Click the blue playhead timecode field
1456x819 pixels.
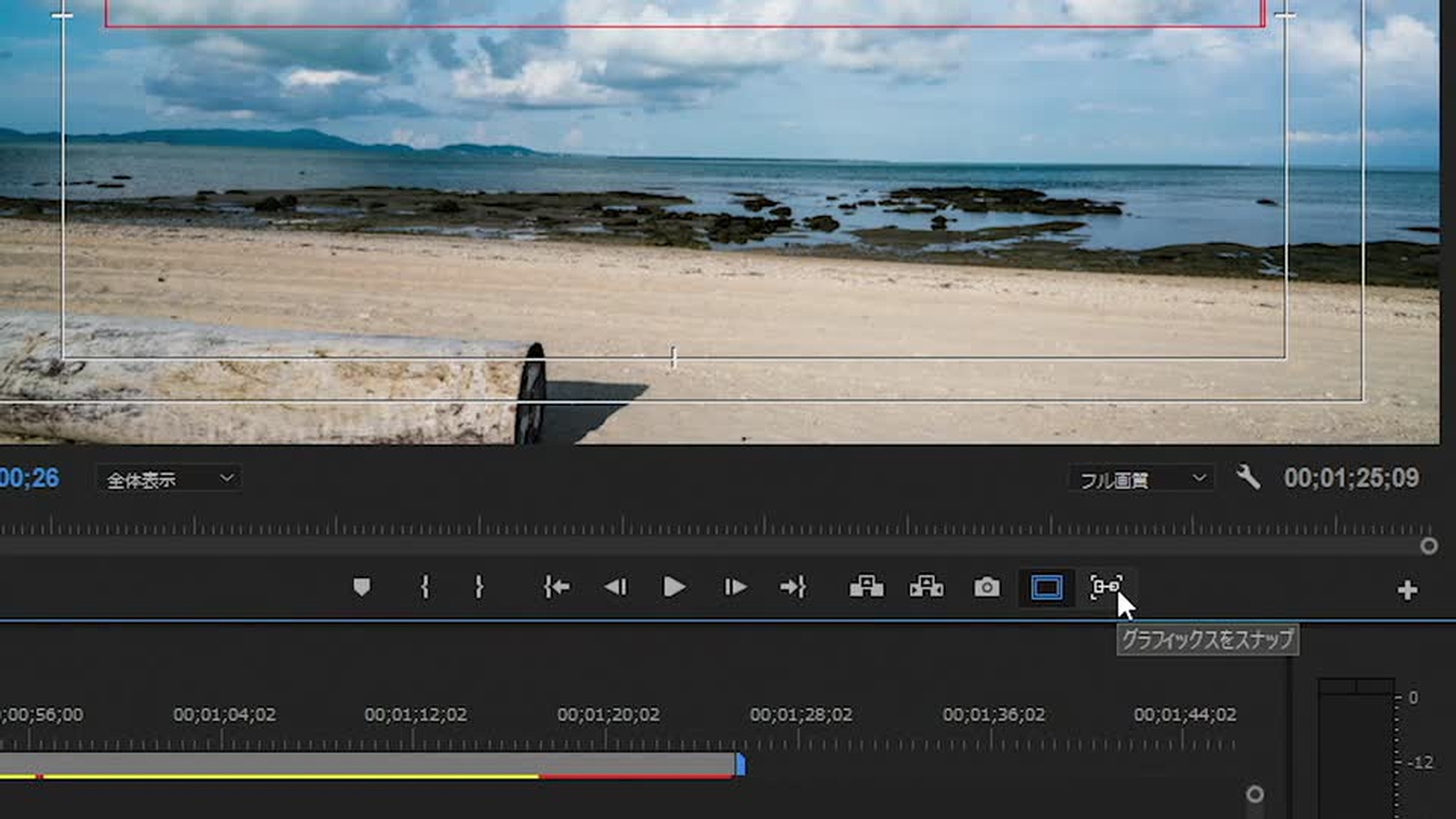pos(29,478)
